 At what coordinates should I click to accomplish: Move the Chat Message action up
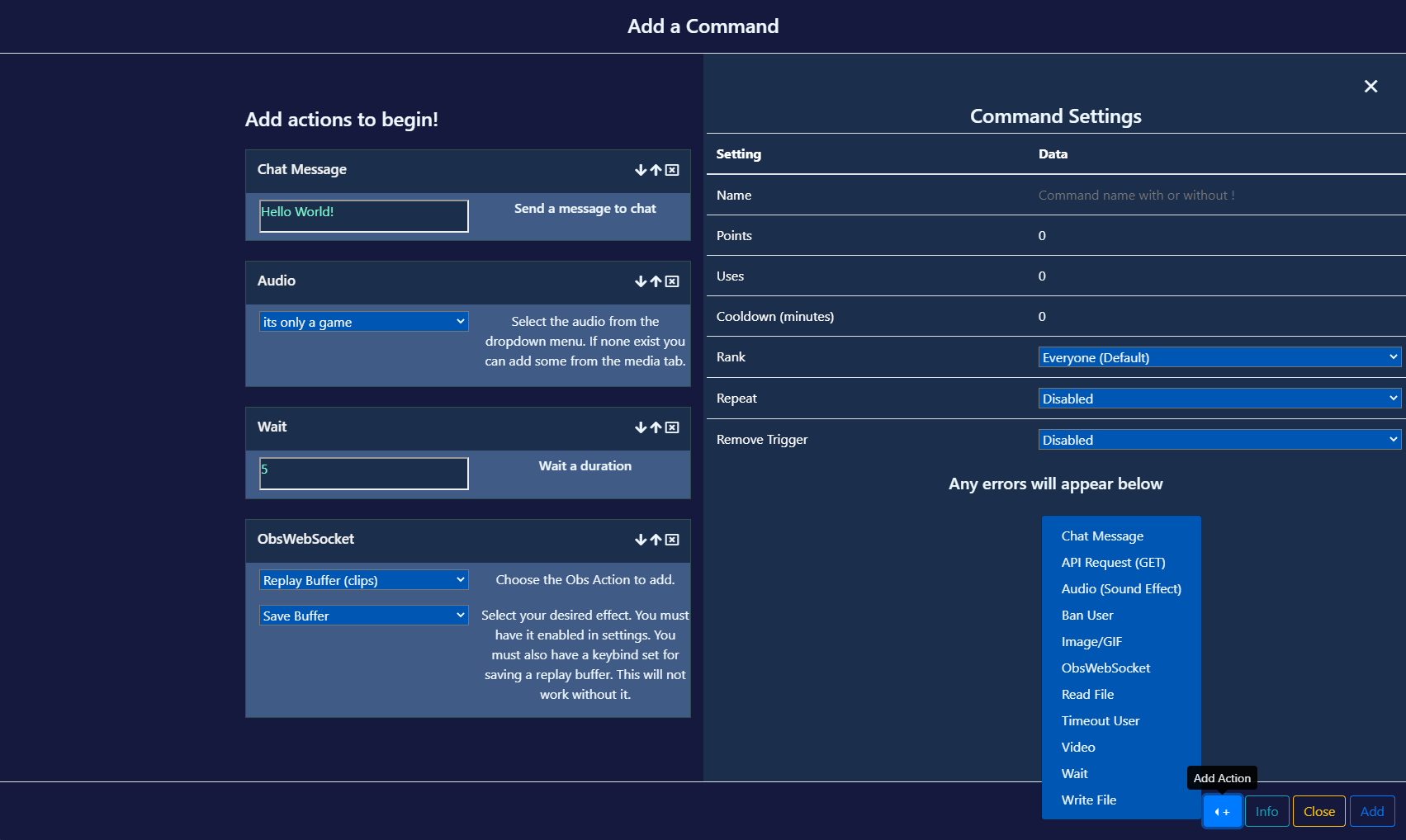[656, 170]
